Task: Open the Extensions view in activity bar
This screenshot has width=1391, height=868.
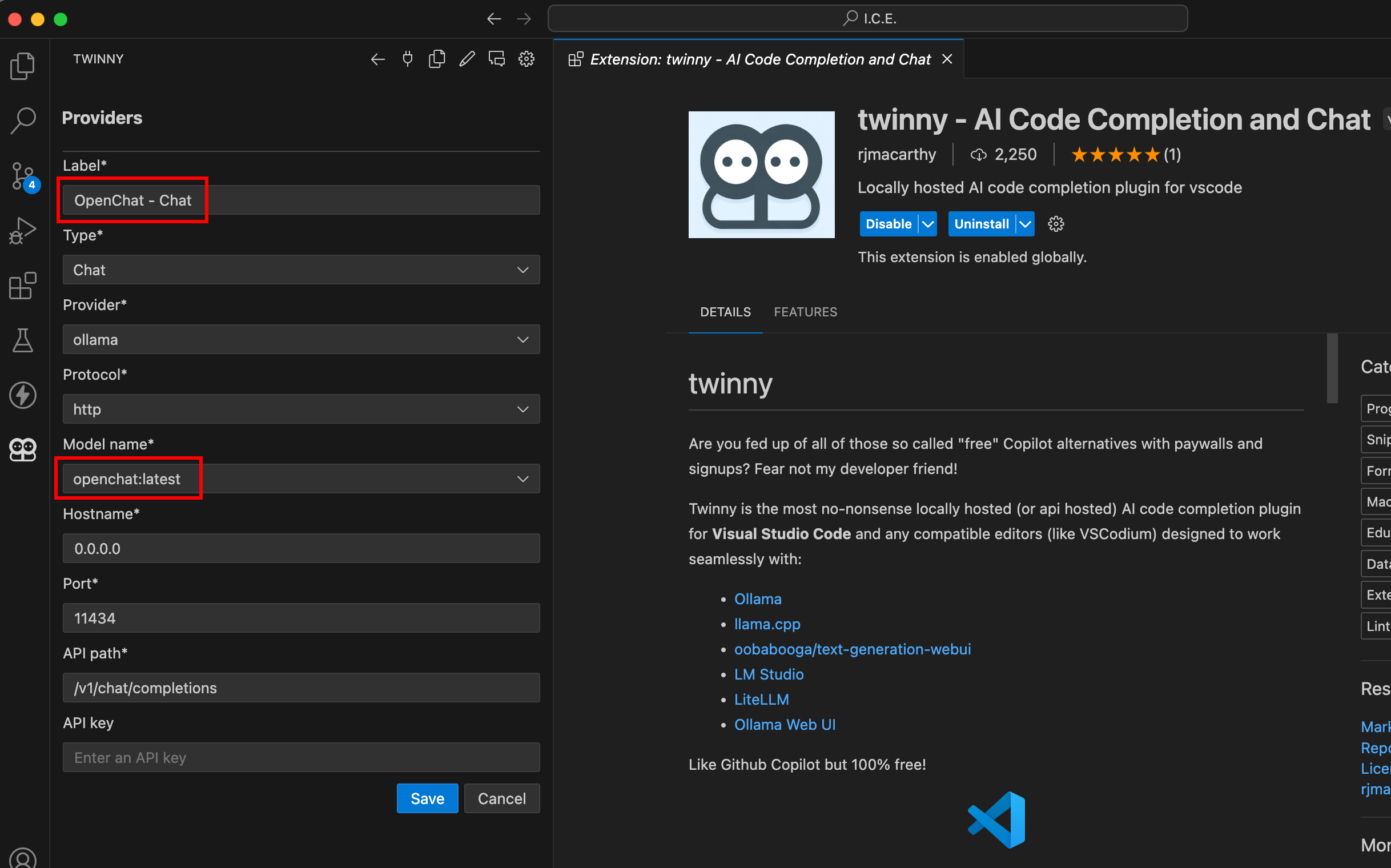Action: 23,286
